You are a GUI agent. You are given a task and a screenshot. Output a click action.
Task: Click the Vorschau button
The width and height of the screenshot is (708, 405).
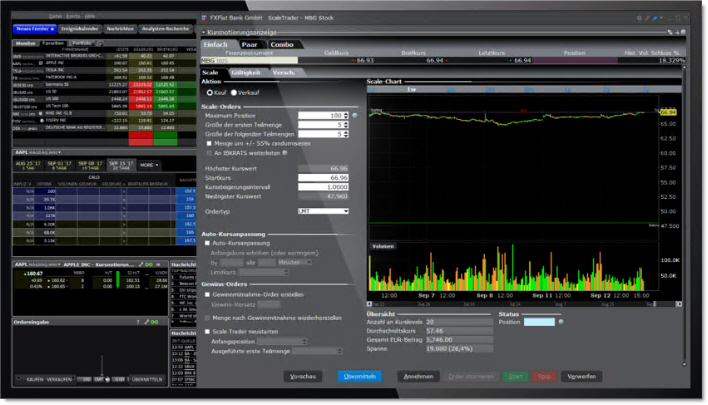(302, 376)
